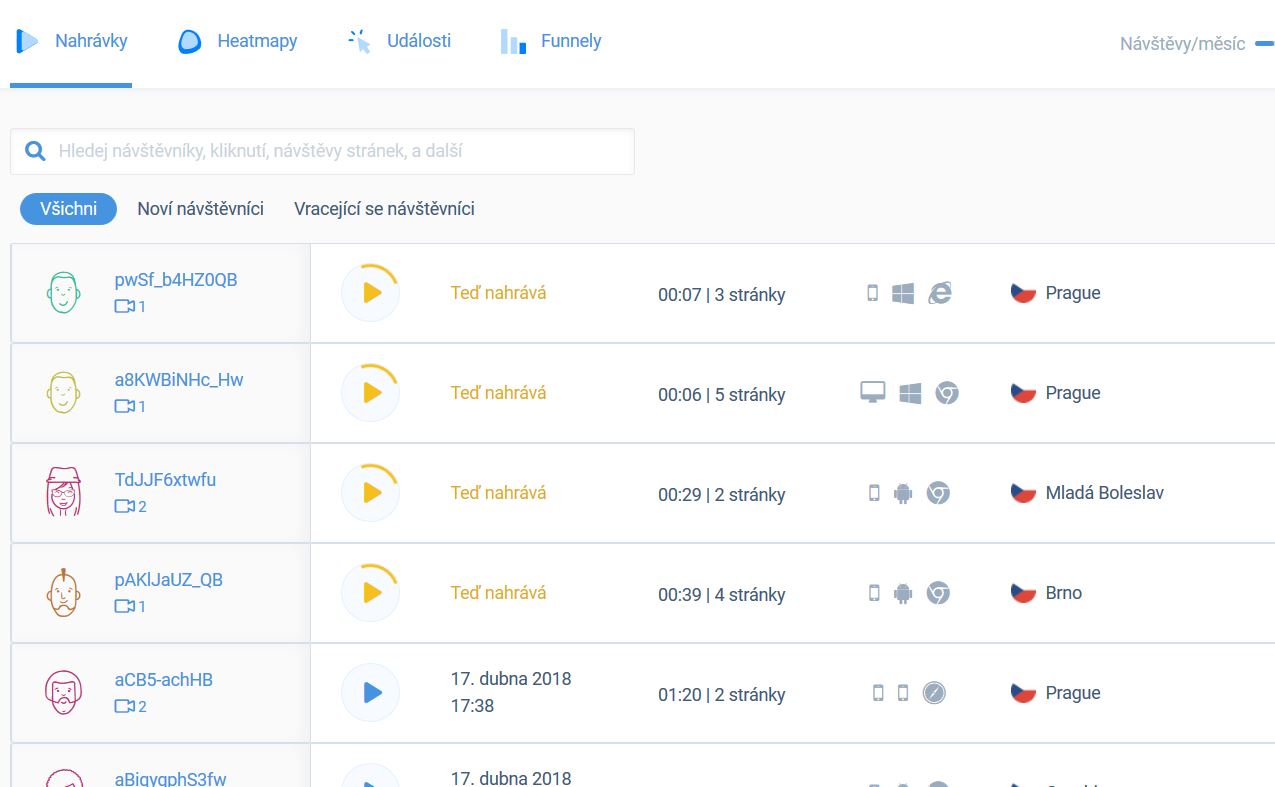Click the Android icon in Mladá Boleslav row
1275x787 pixels.
[x=903, y=493]
